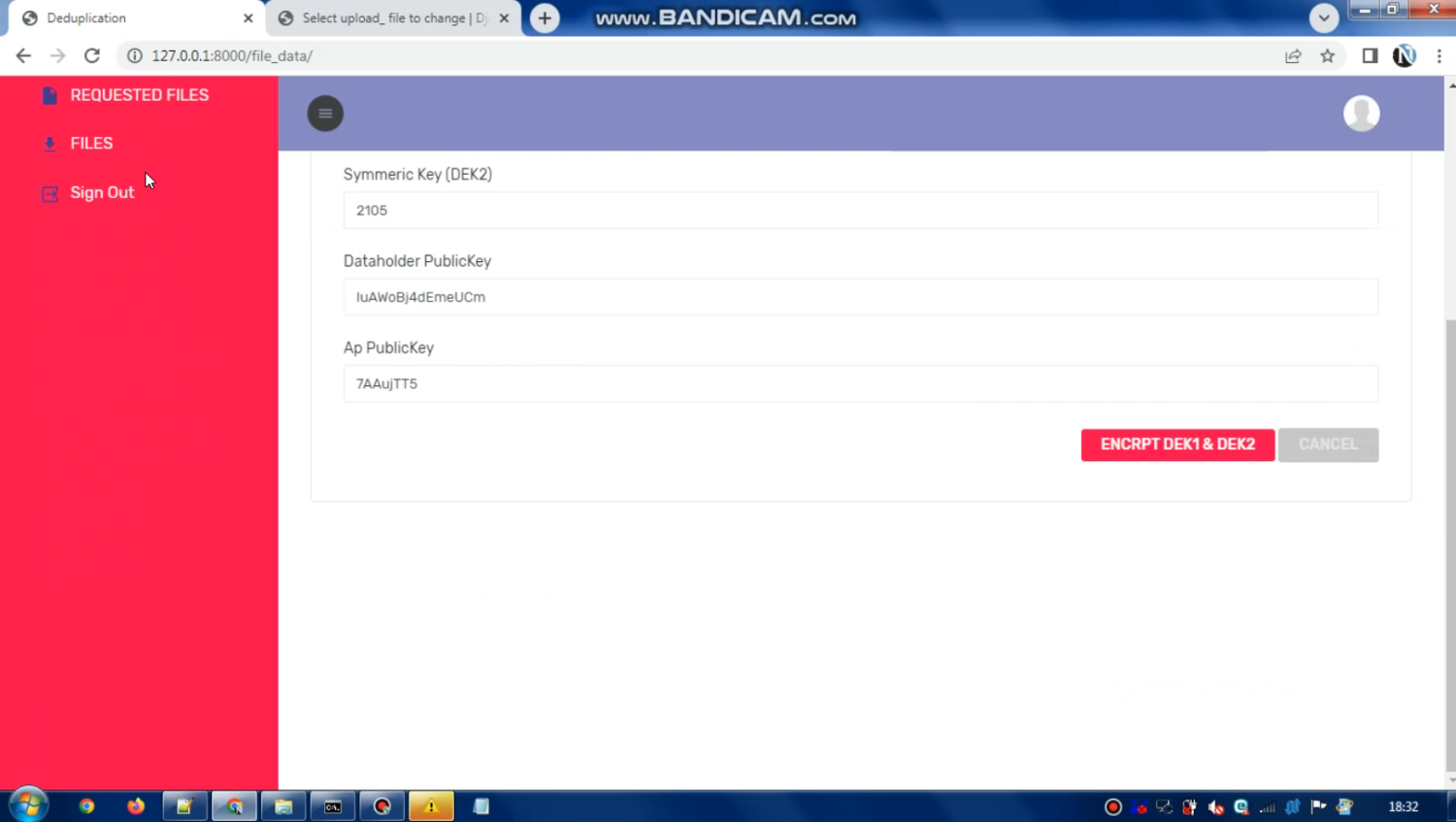The height and width of the screenshot is (822, 1456).
Task: Click the Requested Files document icon
Action: click(50, 95)
